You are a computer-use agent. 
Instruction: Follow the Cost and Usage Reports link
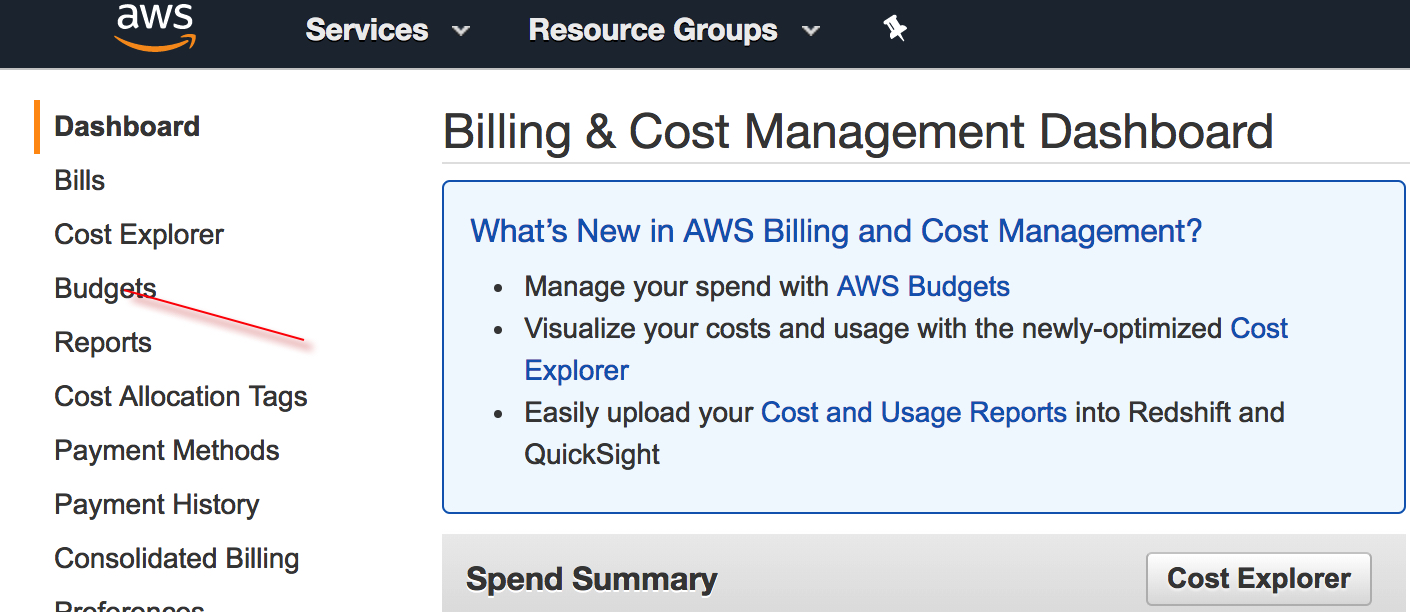click(914, 413)
